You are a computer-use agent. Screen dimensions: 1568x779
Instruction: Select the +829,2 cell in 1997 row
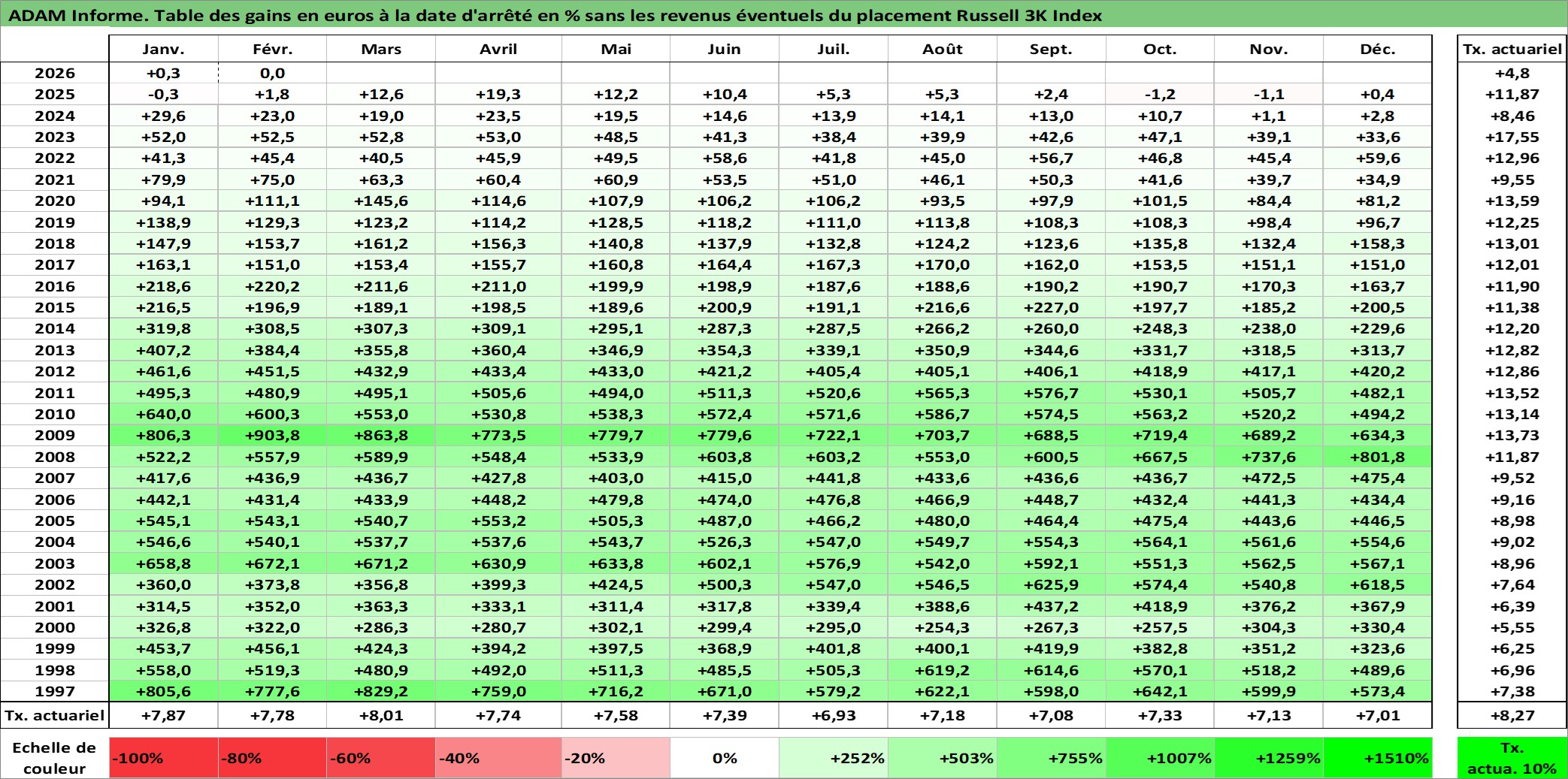tap(381, 691)
